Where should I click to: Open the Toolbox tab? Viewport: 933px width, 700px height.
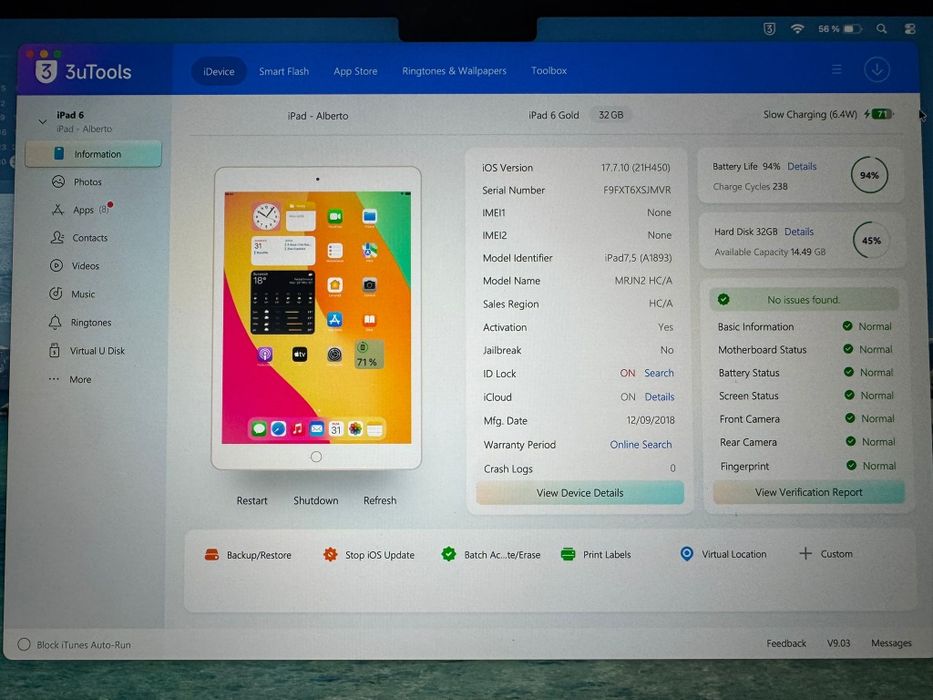coord(549,70)
